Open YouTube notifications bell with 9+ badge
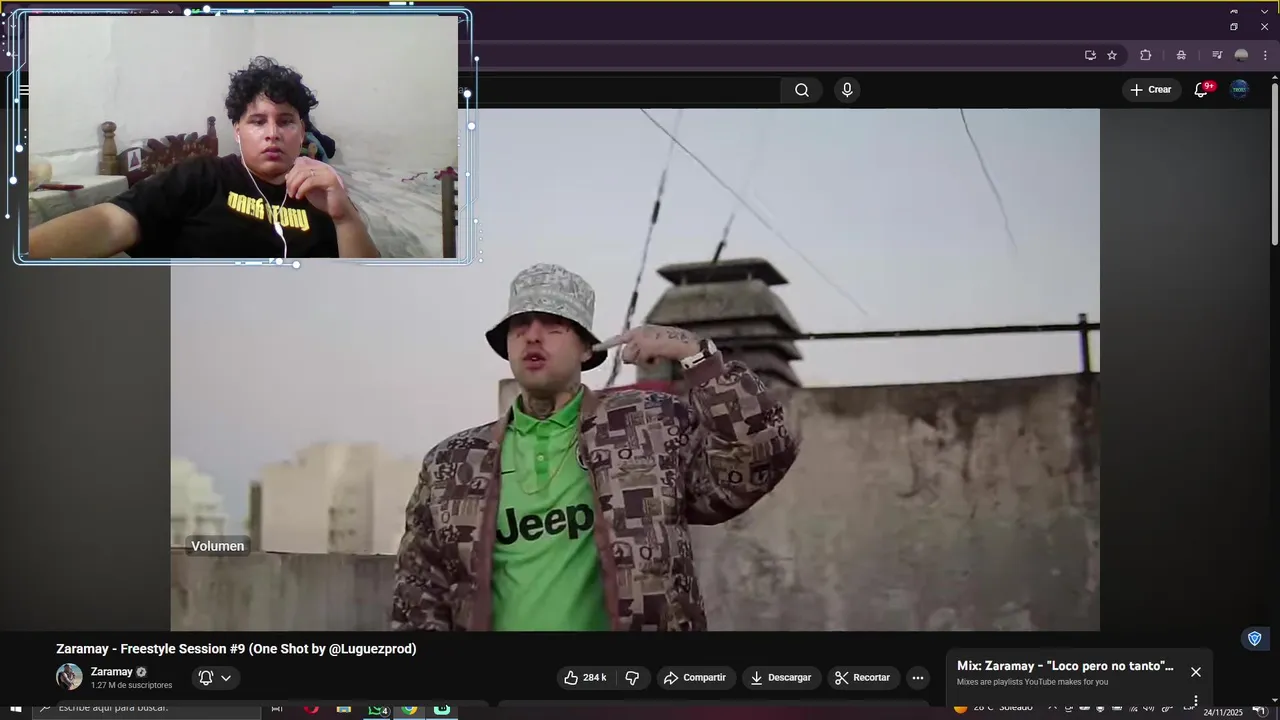 (x=1202, y=90)
